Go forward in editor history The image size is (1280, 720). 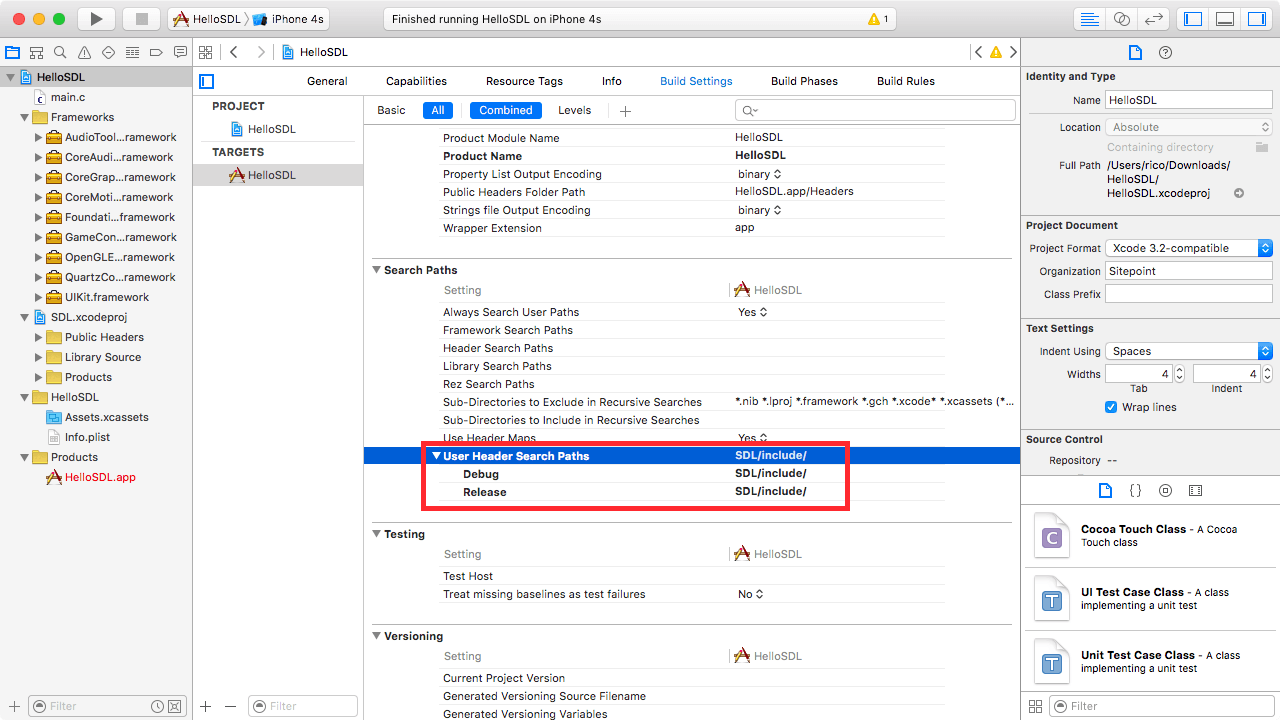[x=261, y=52]
